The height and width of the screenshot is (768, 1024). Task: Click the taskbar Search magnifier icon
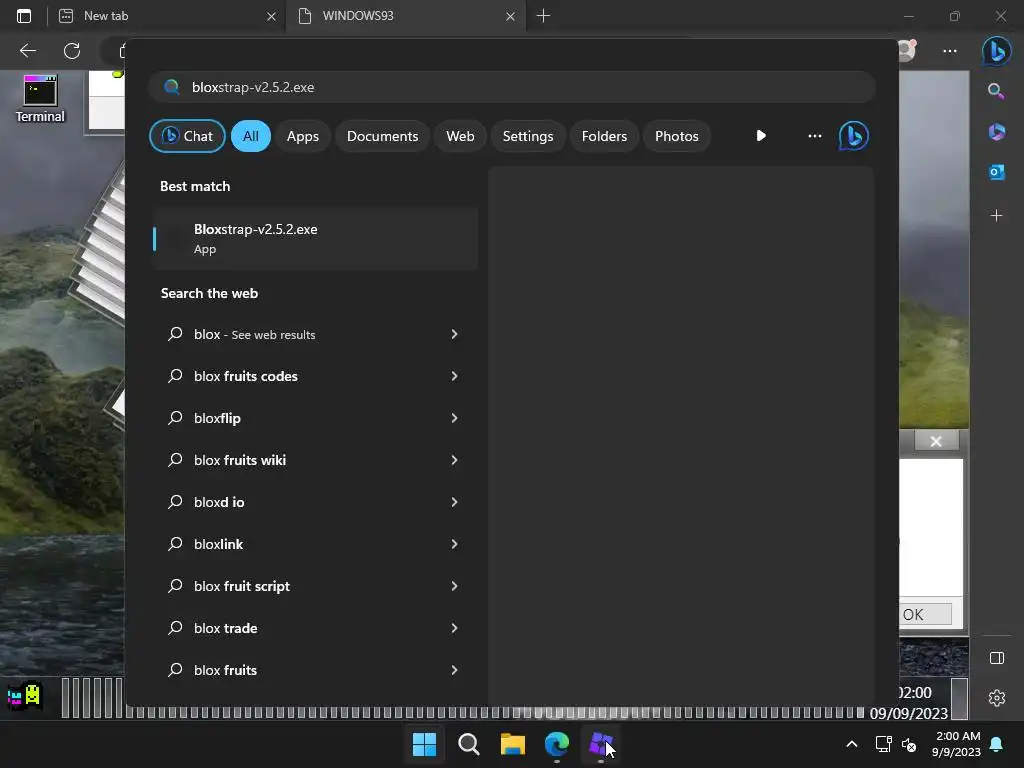(468, 744)
